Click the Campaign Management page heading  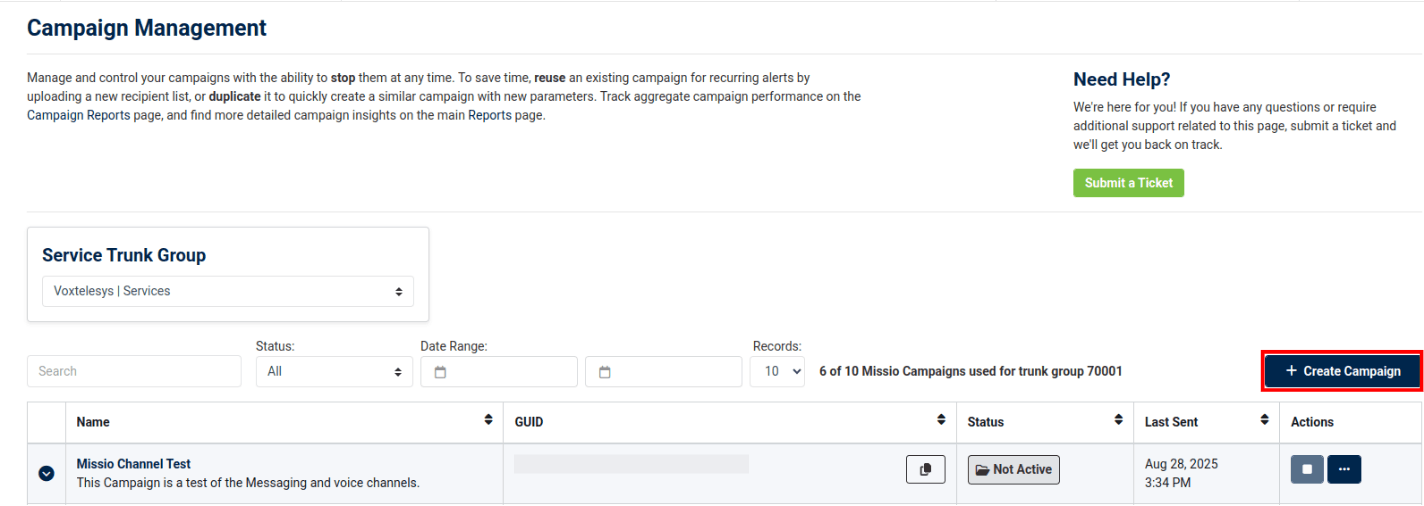pos(147,28)
